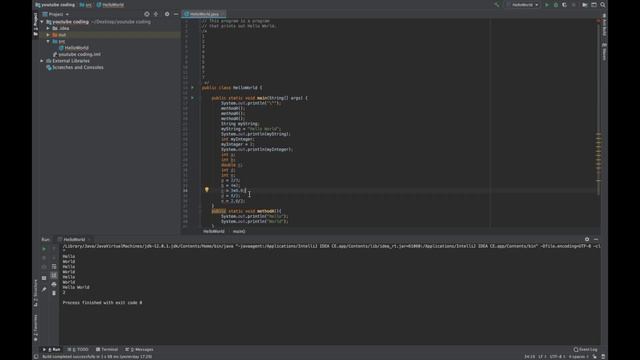This screenshot has height=360, width=640.
Task: Open the Event Log
Action: point(585,349)
